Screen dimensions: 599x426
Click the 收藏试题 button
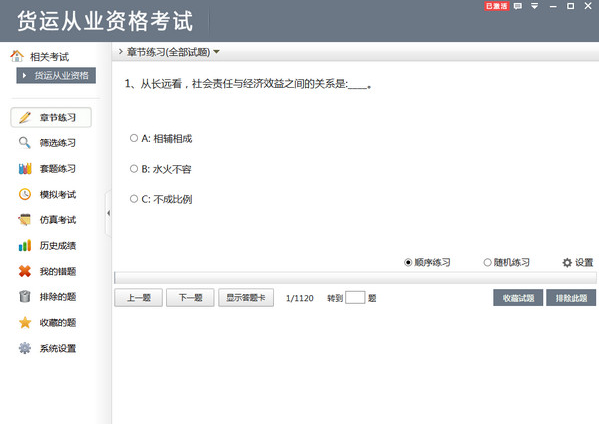click(518, 298)
